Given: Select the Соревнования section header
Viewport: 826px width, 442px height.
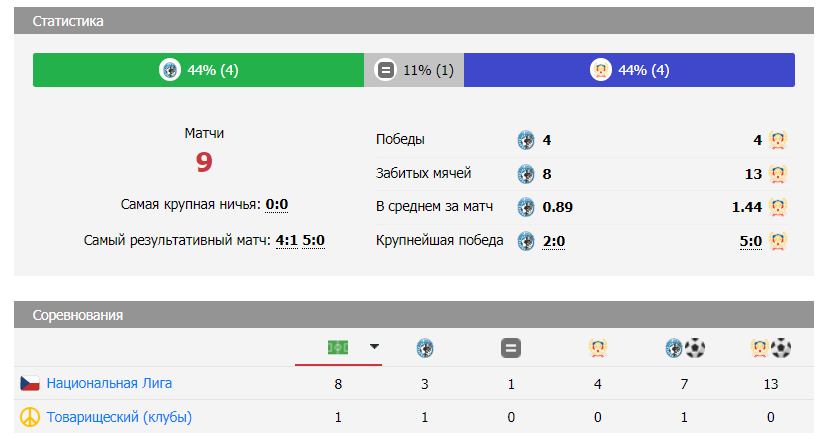Looking at the screenshot, I should point(78,315).
